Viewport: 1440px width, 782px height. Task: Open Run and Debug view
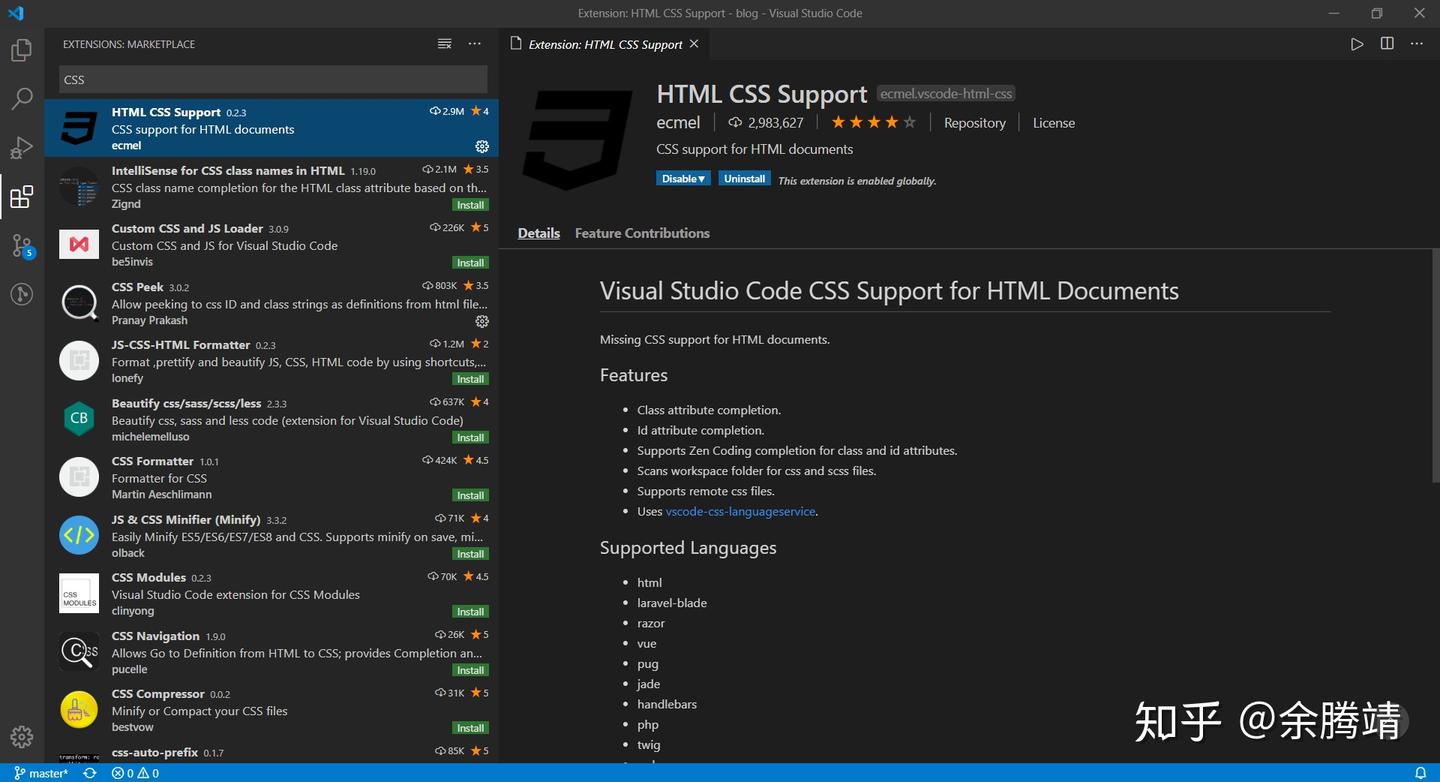(x=21, y=147)
